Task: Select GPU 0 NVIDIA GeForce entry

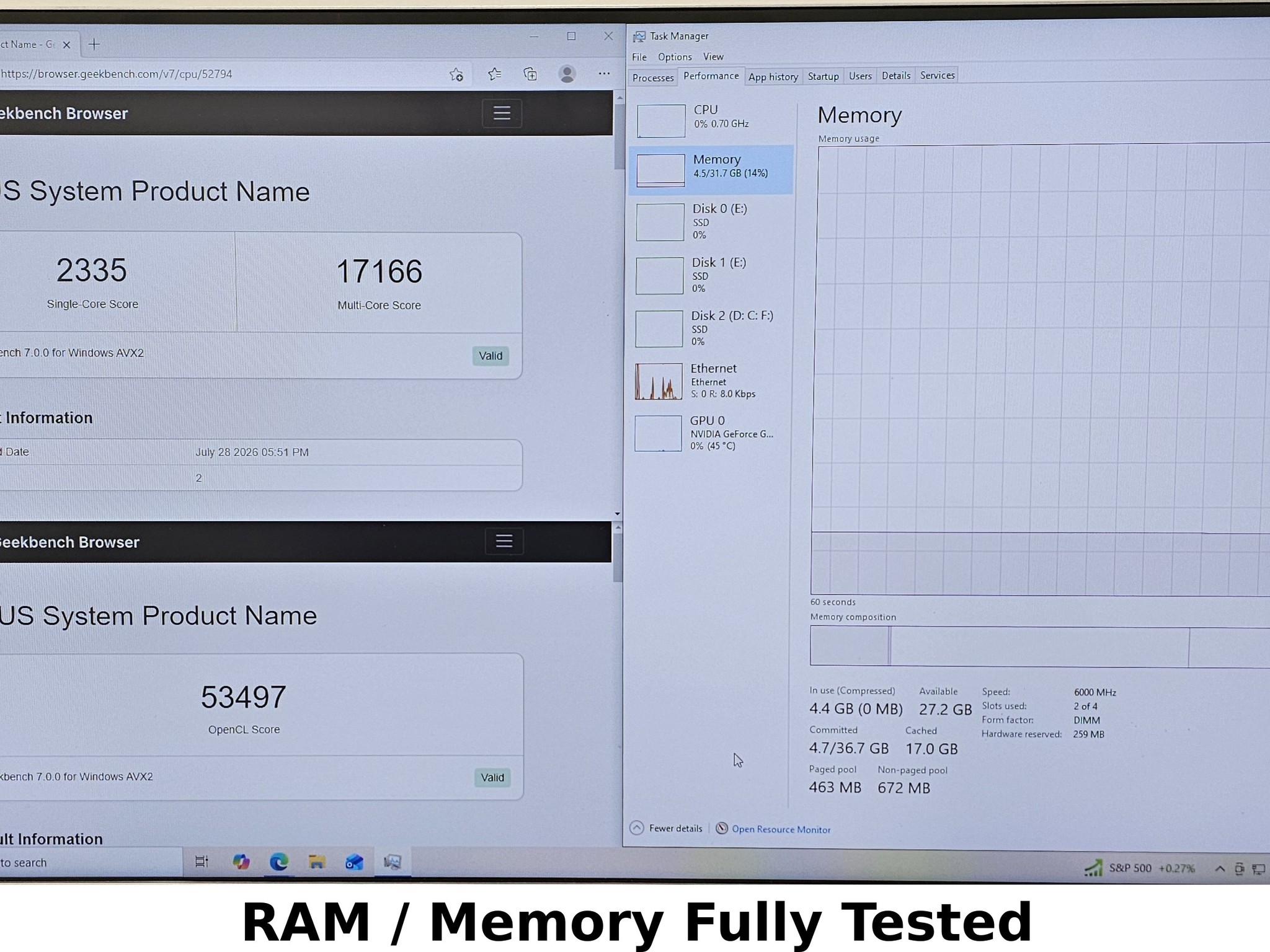Action: pyautogui.click(x=711, y=433)
